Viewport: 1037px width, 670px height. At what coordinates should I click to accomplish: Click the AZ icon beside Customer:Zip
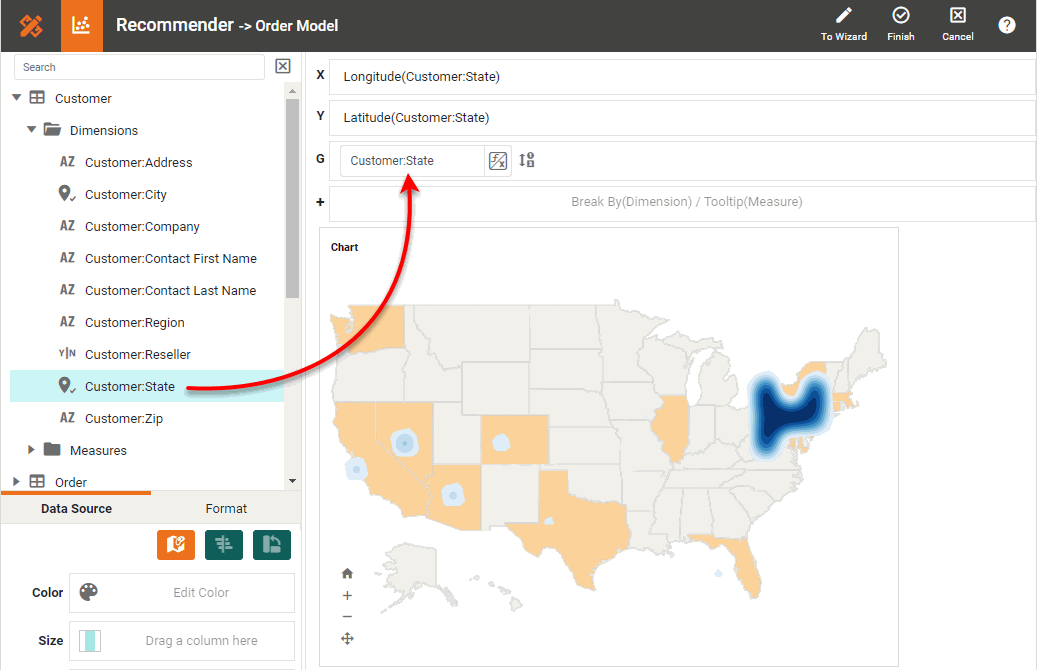(67, 418)
